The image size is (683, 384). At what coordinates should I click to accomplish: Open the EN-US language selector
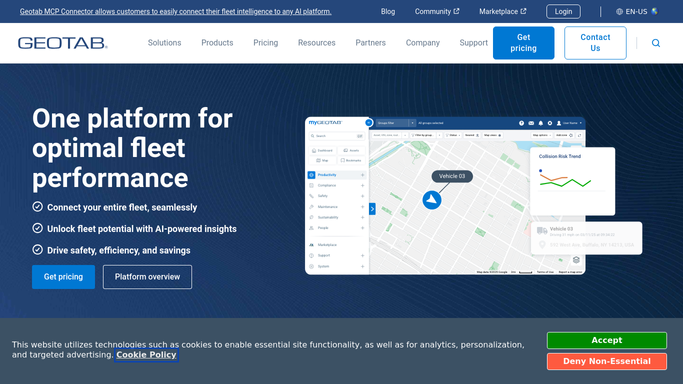636,12
